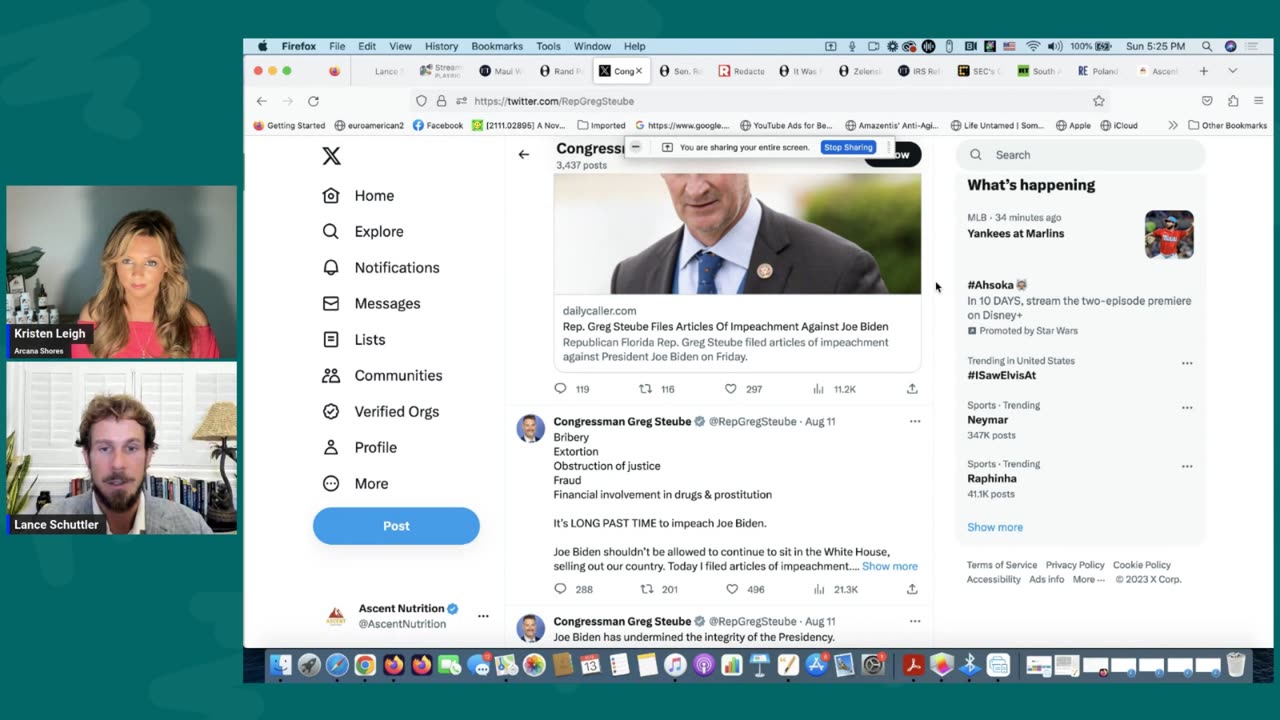Open the #ISawElvisAt trend
The height and width of the screenshot is (720, 1280).
1001,375
